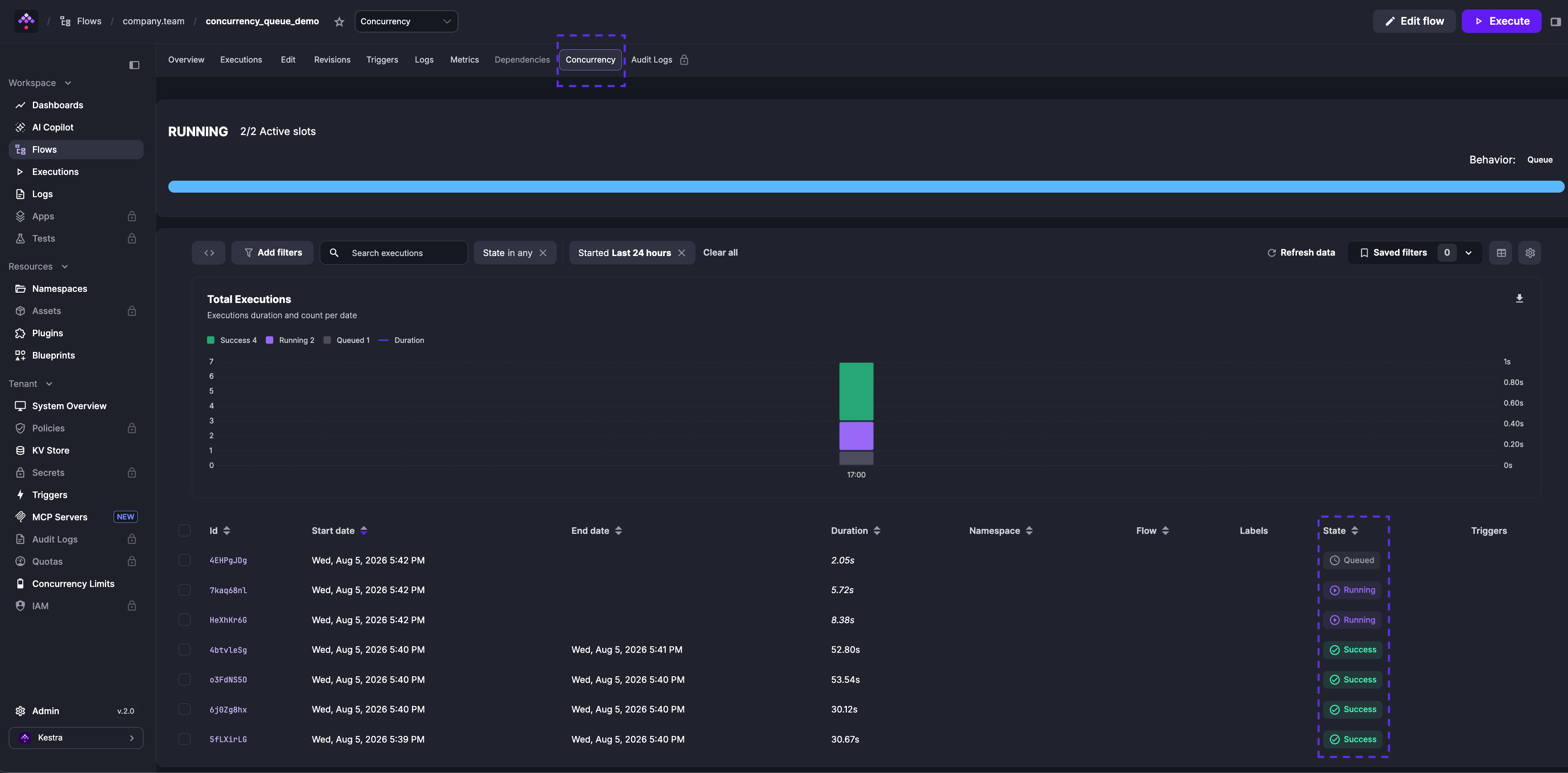Viewport: 1568px width, 773px height.
Task: Toggle the code filter view button
Action: coord(209,253)
